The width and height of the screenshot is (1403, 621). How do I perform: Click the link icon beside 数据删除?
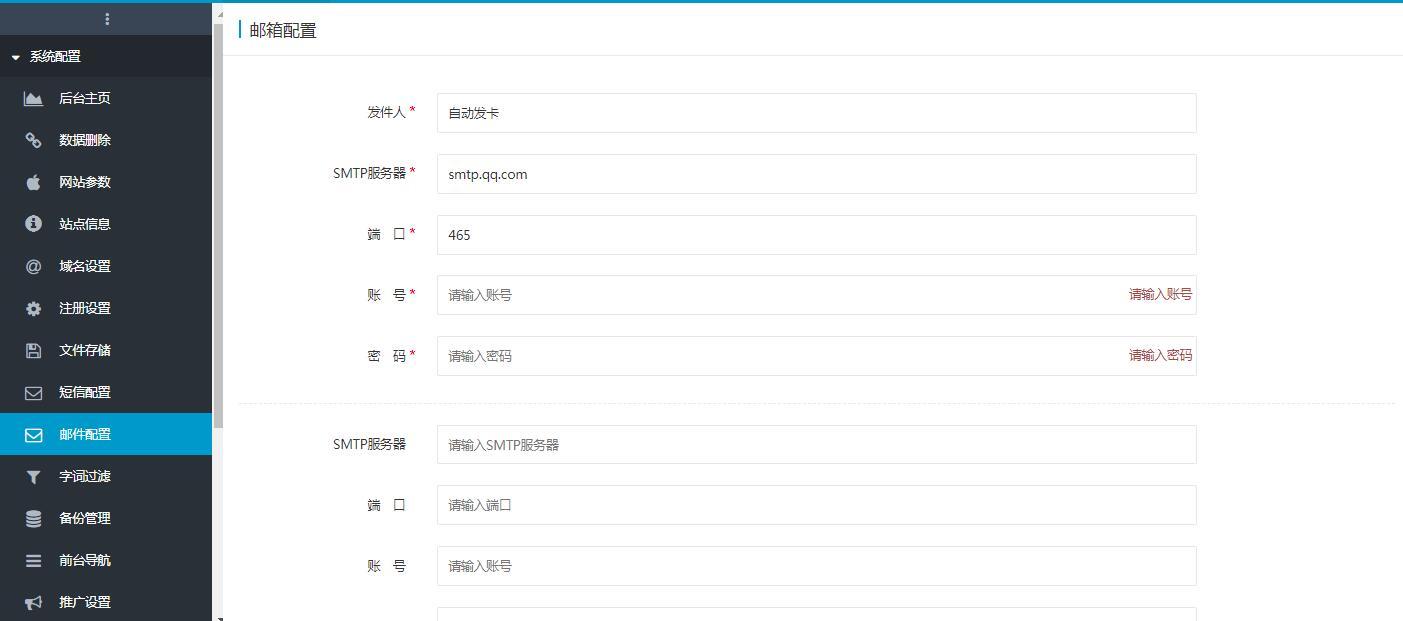pos(33,140)
